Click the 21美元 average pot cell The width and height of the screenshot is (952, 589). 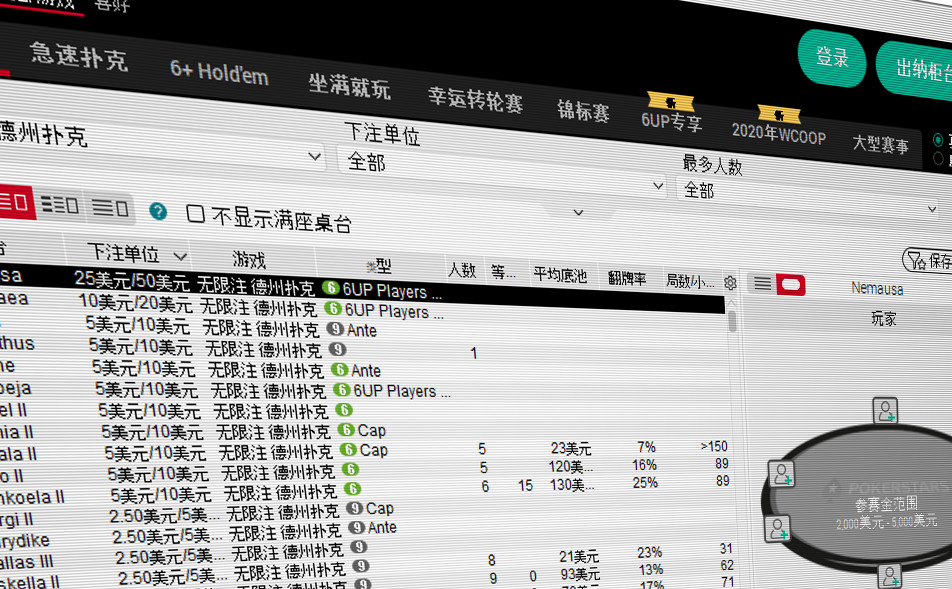tap(579, 556)
